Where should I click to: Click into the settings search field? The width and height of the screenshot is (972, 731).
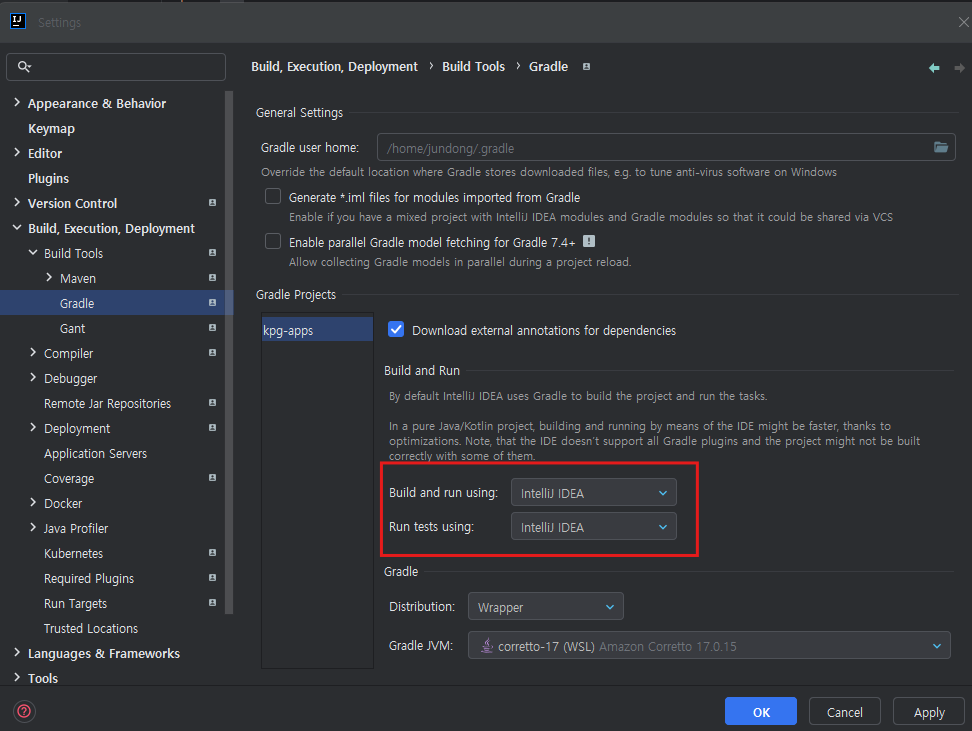(x=116, y=66)
